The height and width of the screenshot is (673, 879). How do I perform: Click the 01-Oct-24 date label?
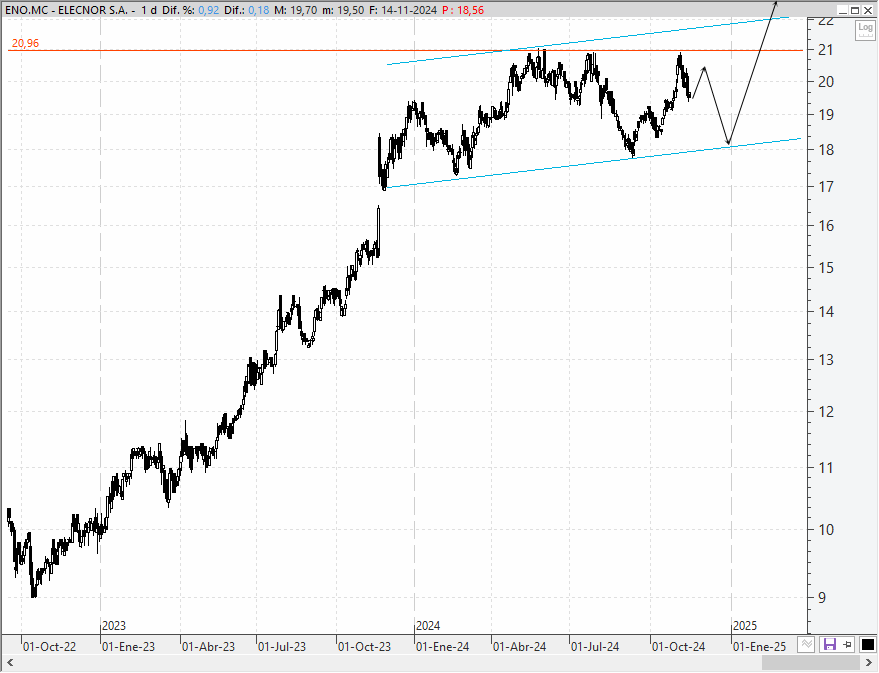(678, 647)
